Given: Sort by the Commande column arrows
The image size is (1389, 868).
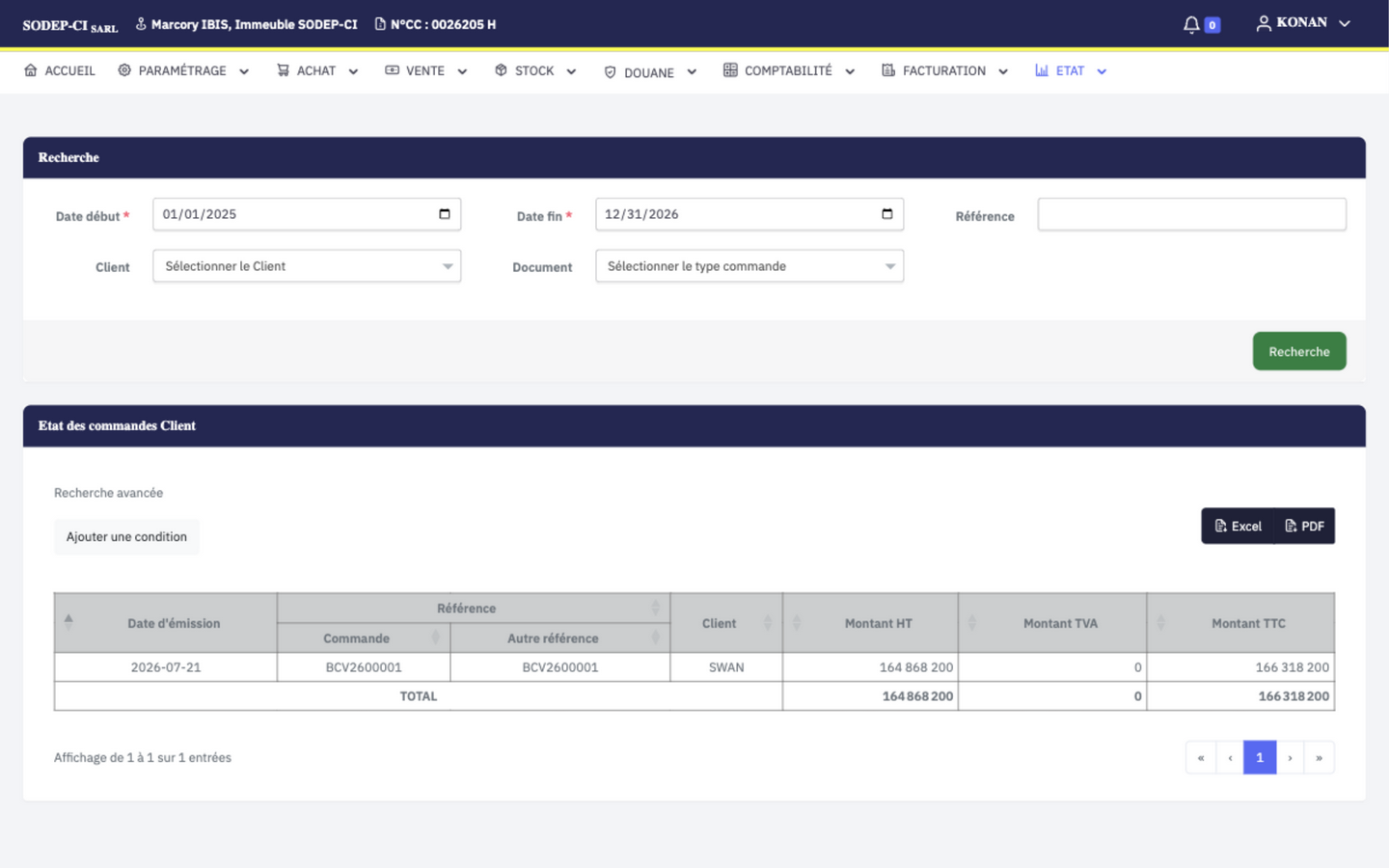Looking at the screenshot, I should (x=435, y=637).
